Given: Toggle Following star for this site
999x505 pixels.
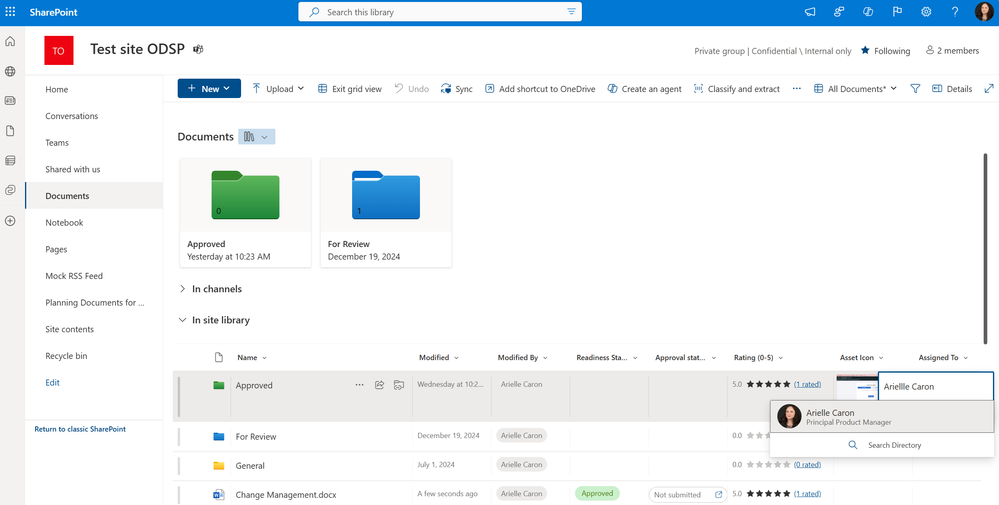Looking at the screenshot, I should tap(885, 50).
